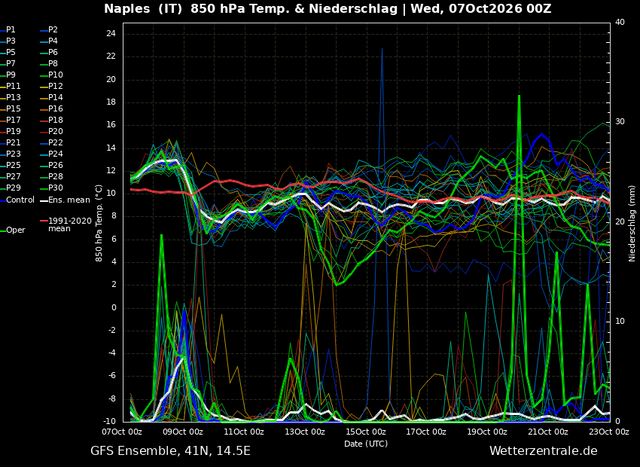The image size is (640, 467).
Task: Click legend label P19
Action: [13, 131]
